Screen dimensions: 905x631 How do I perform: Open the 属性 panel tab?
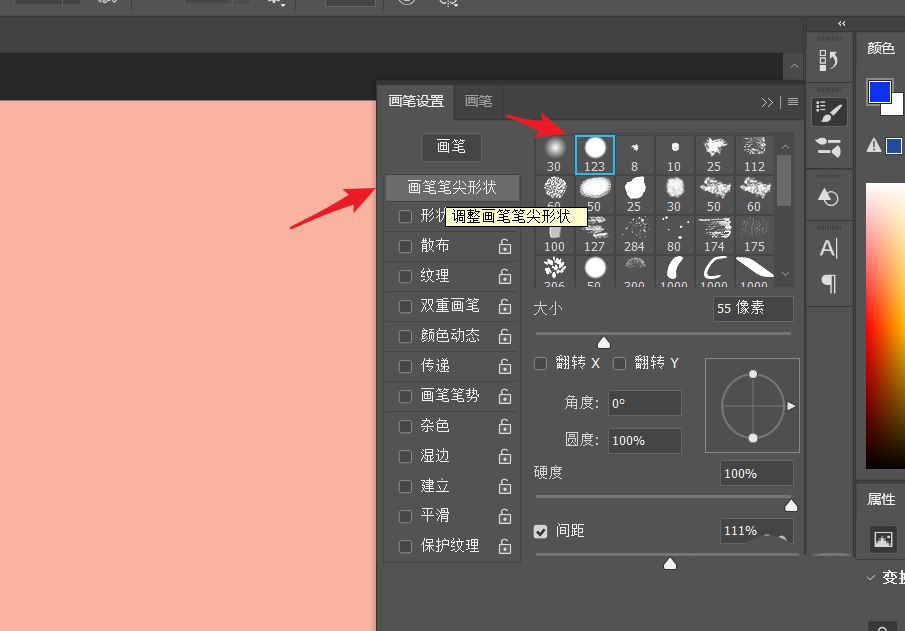coord(881,499)
